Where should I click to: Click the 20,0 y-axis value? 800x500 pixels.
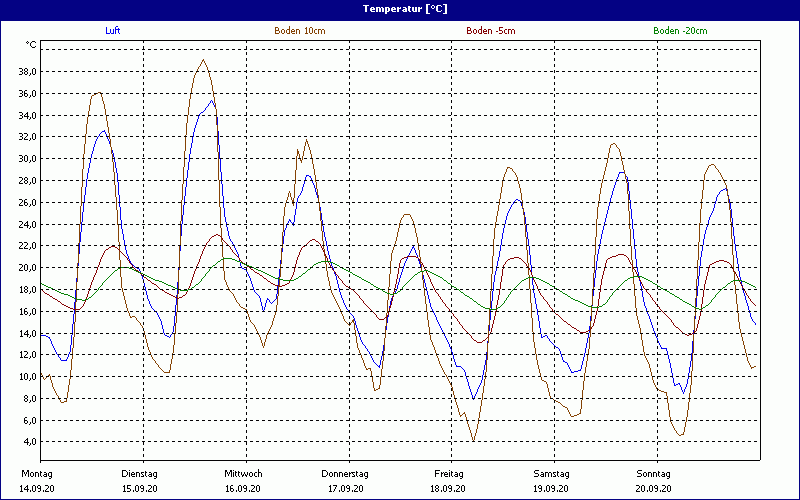(x=27, y=268)
